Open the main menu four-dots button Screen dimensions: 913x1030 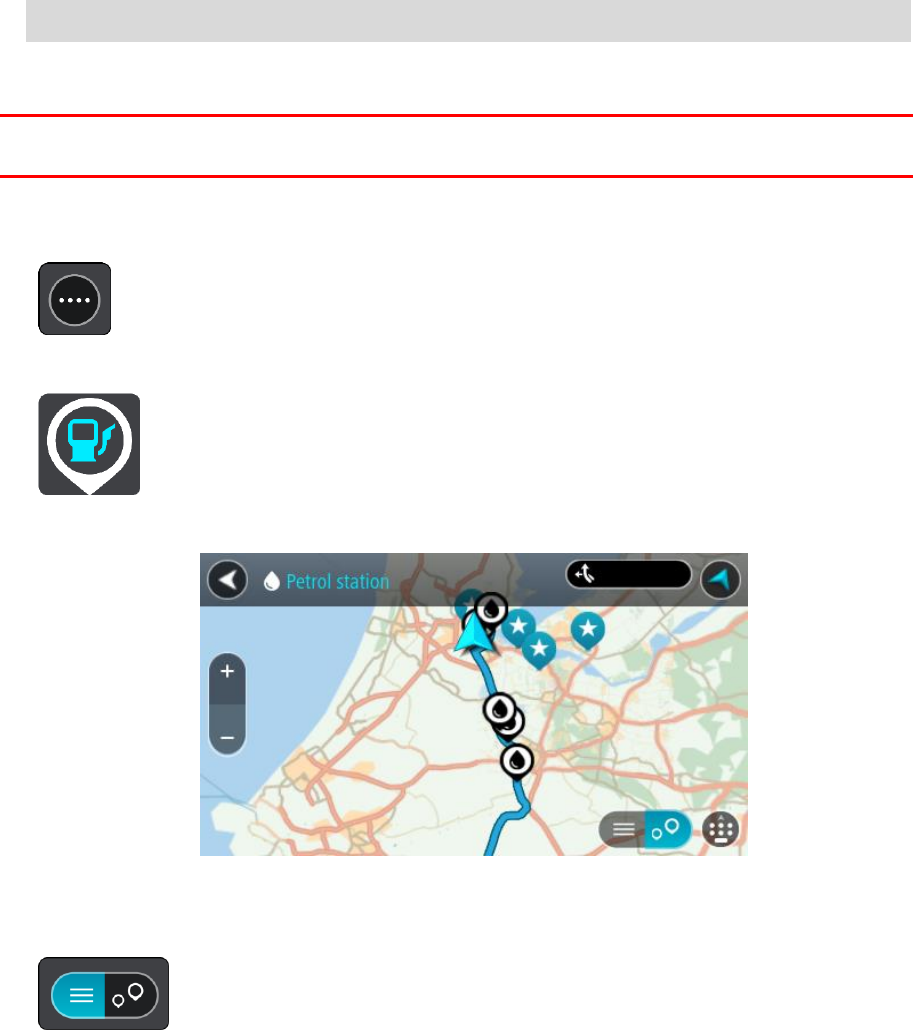coord(74,300)
